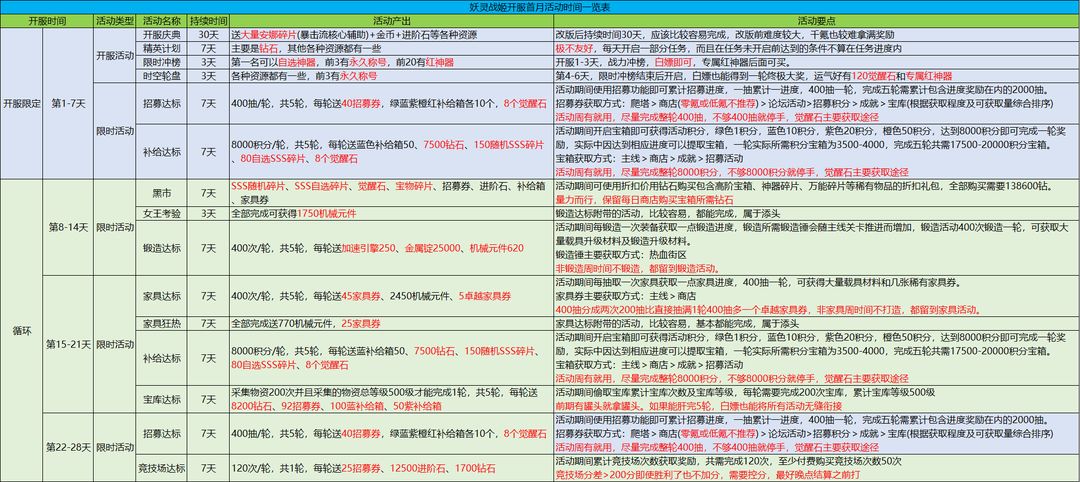Click the 第8-14天 cell
The image size is (1080, 482).
pos(68,227)
